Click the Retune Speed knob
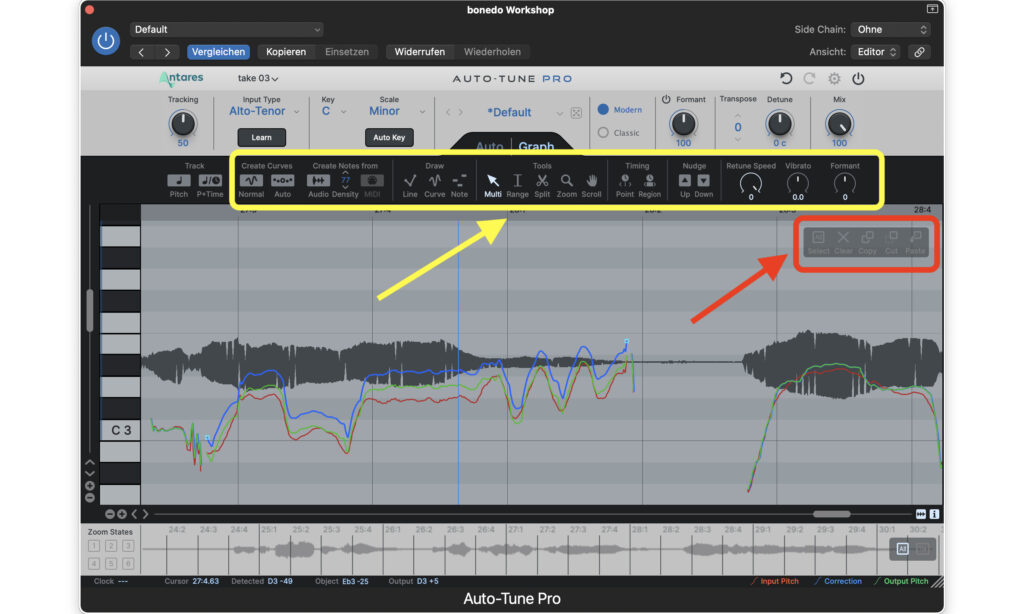 pos(750,184)
